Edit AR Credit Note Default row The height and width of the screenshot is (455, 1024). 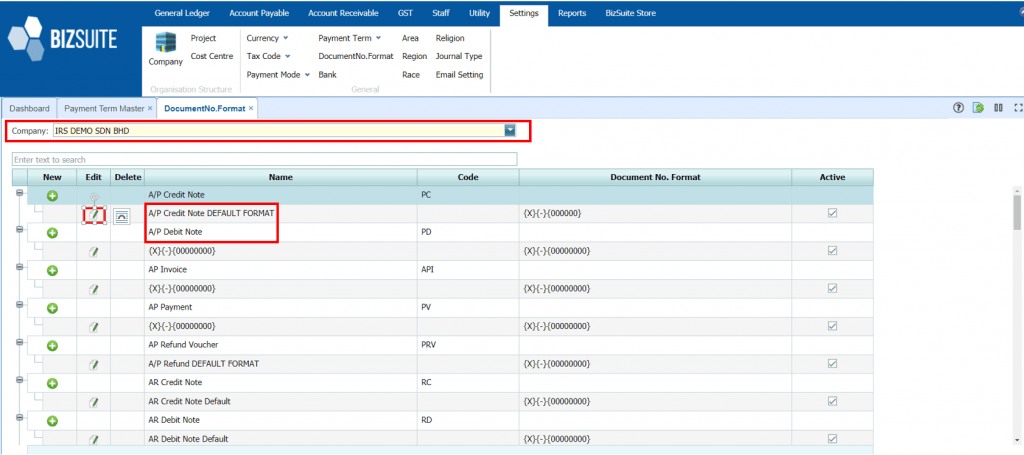94,401
